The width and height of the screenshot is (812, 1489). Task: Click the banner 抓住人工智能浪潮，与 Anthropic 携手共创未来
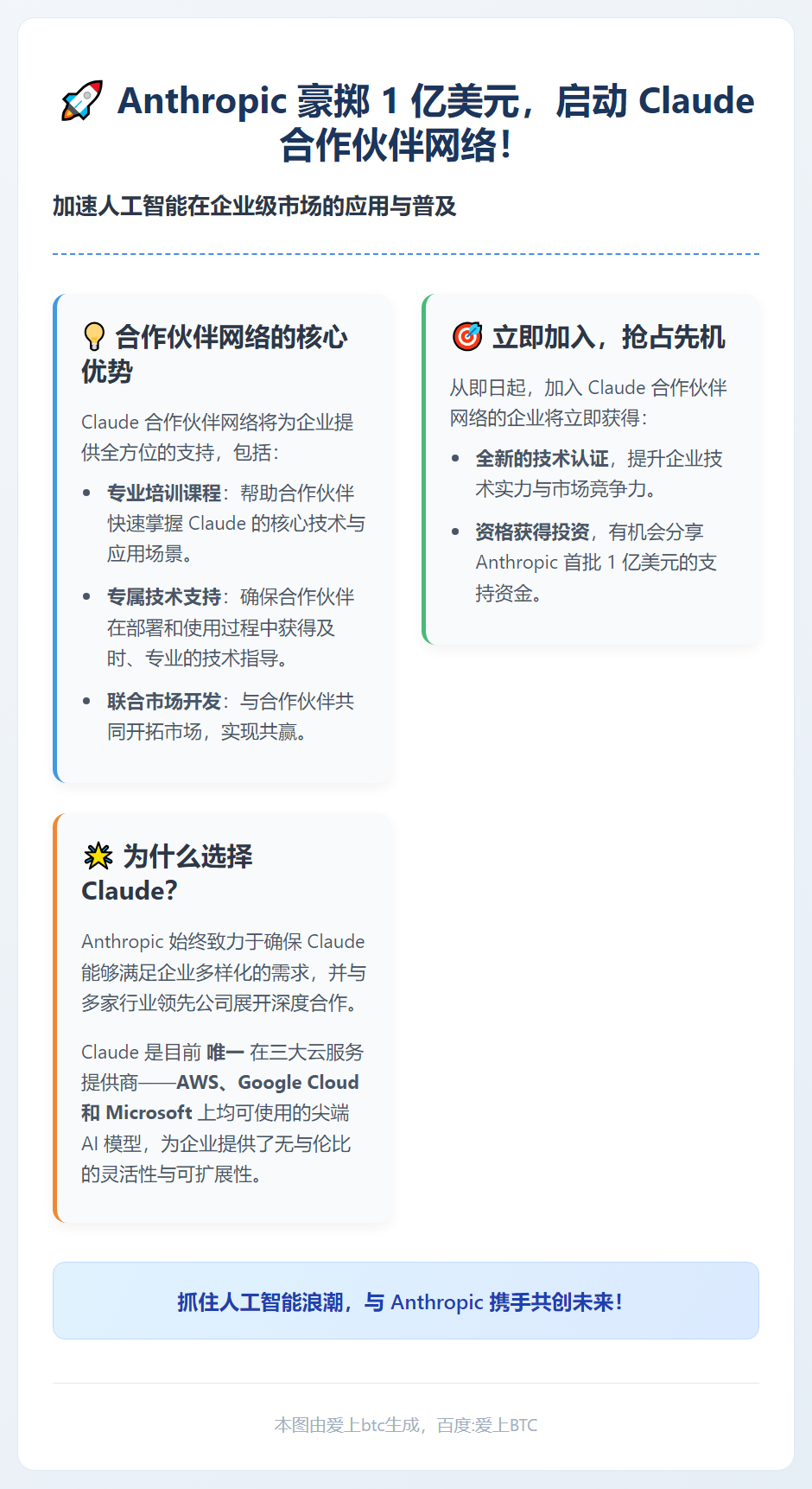point(406,1301)
